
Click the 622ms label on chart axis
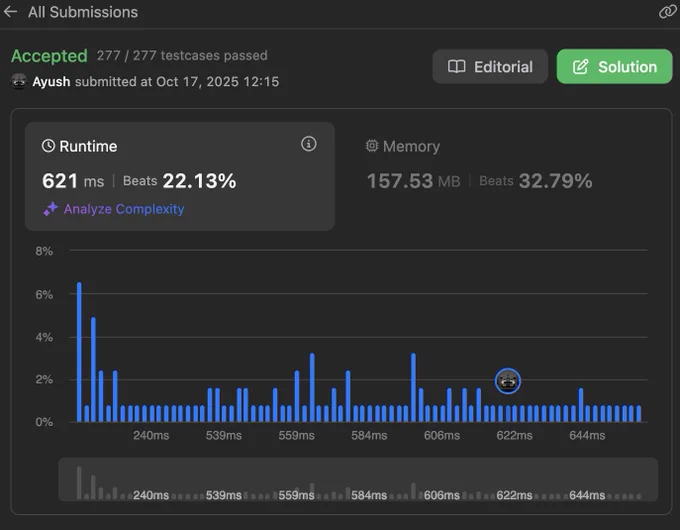coord(514,435)
